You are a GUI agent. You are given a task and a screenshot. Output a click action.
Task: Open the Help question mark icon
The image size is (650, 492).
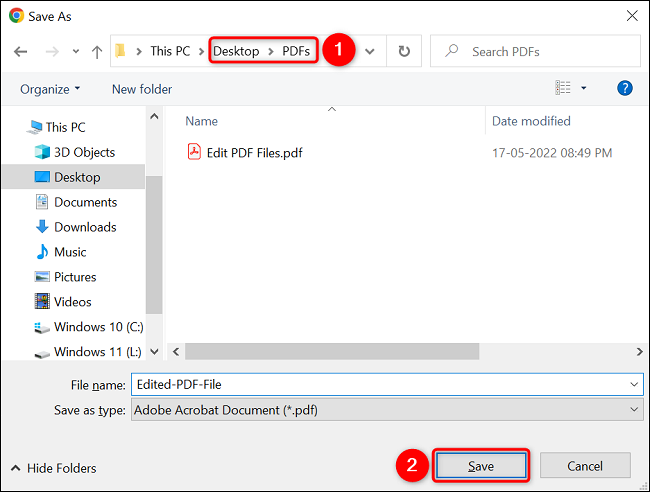(x=625, y=89)
